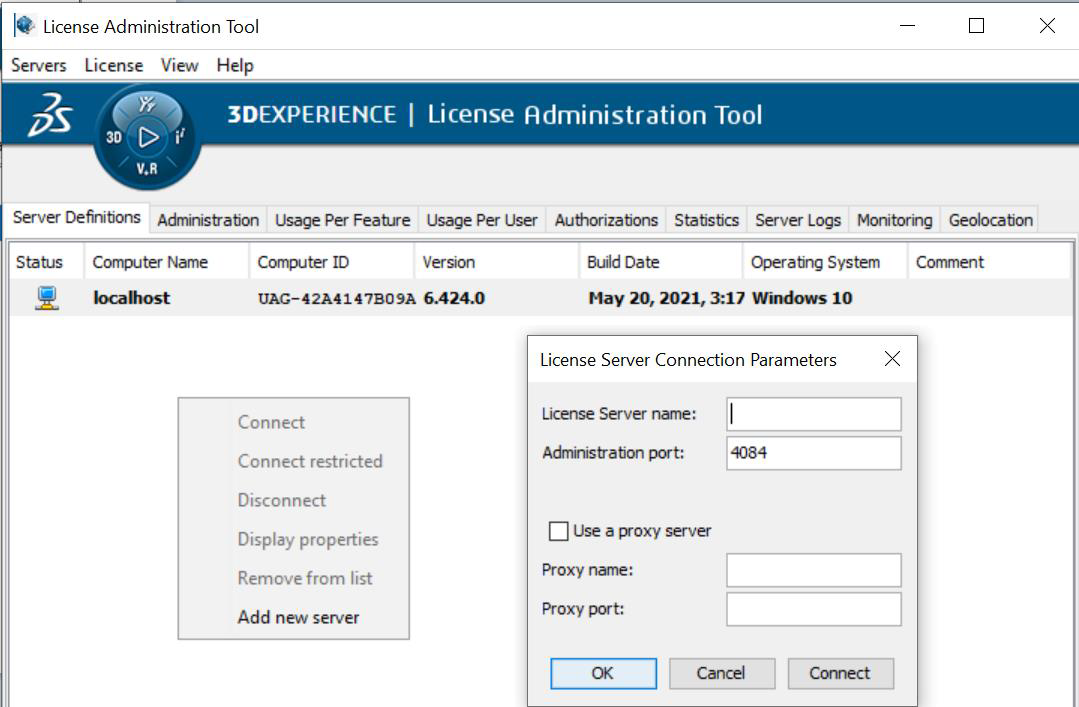Focus the License Server name field
The width and height of the screenshot is (1079, 707).
(x=813, y=414)
